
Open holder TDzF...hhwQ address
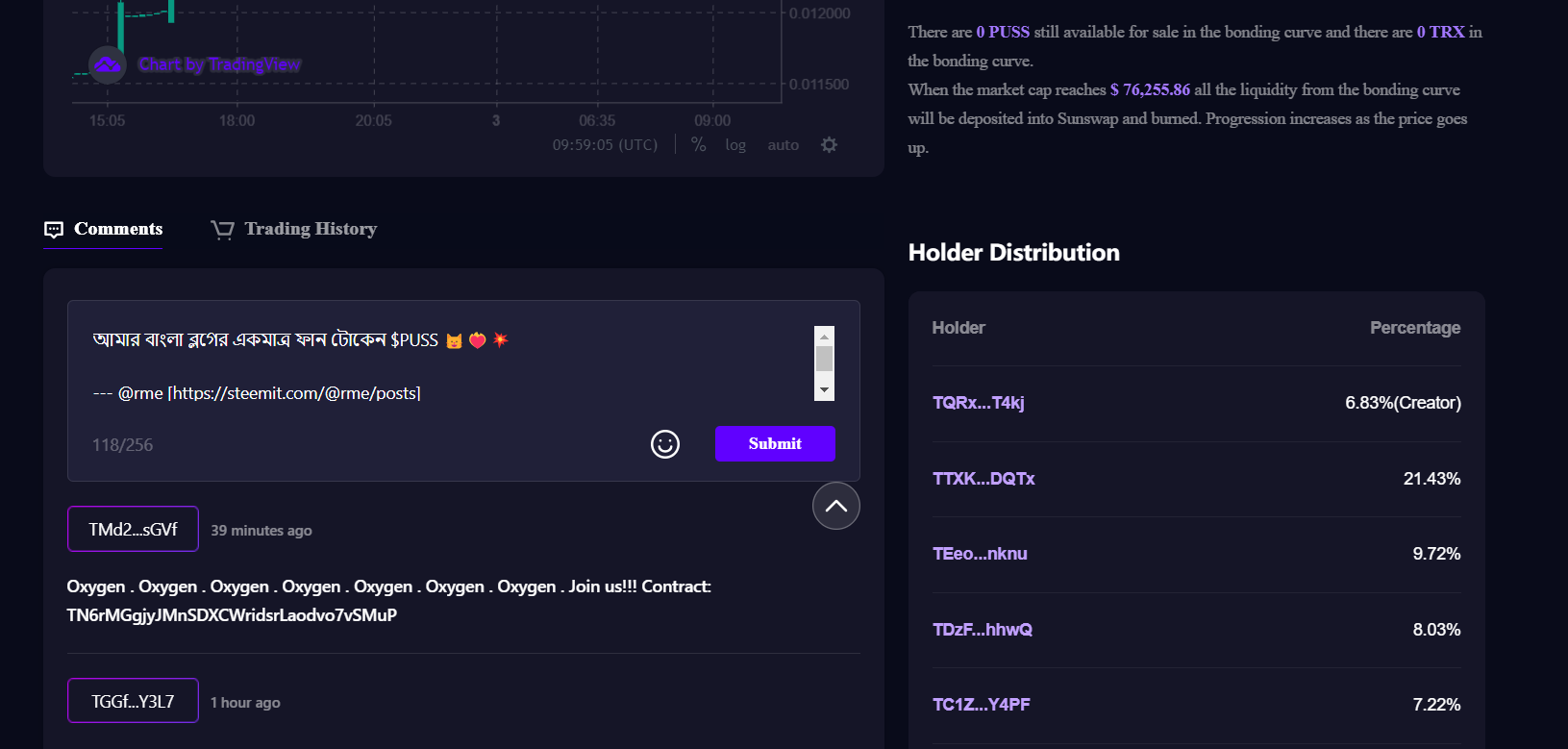pos(983,630)
